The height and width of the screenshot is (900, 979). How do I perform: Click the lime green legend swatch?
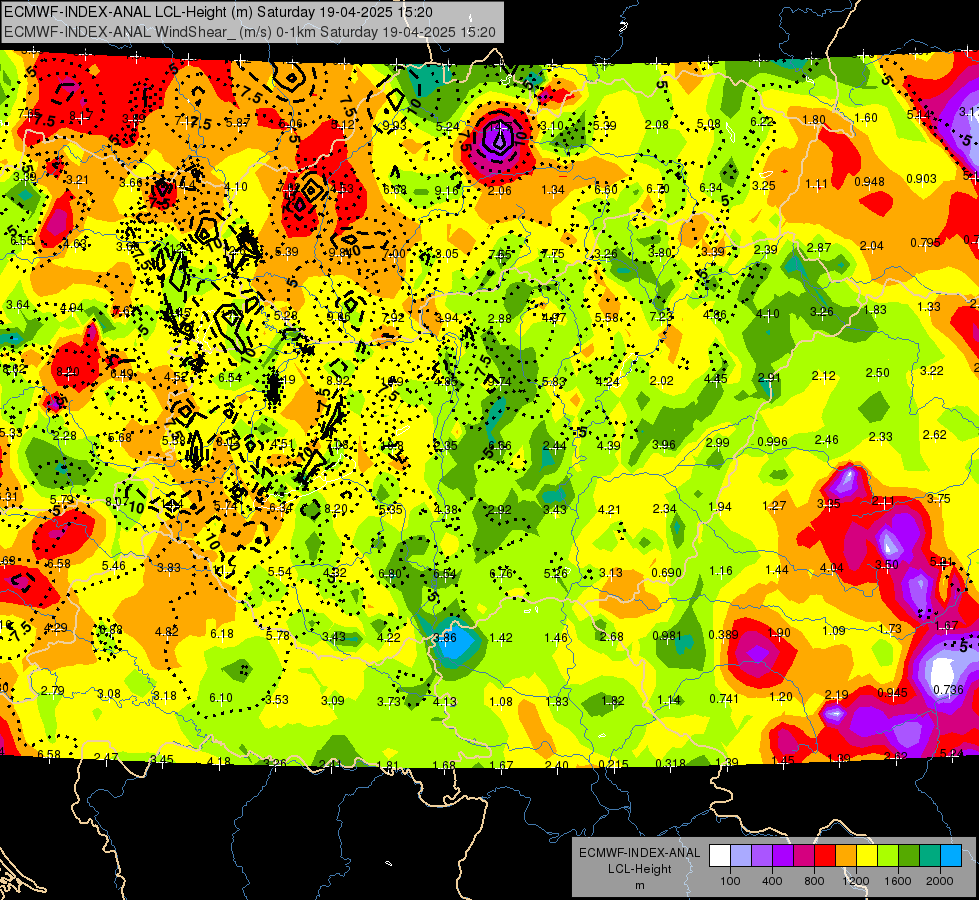pyautogui.click(x=888, y=856)
